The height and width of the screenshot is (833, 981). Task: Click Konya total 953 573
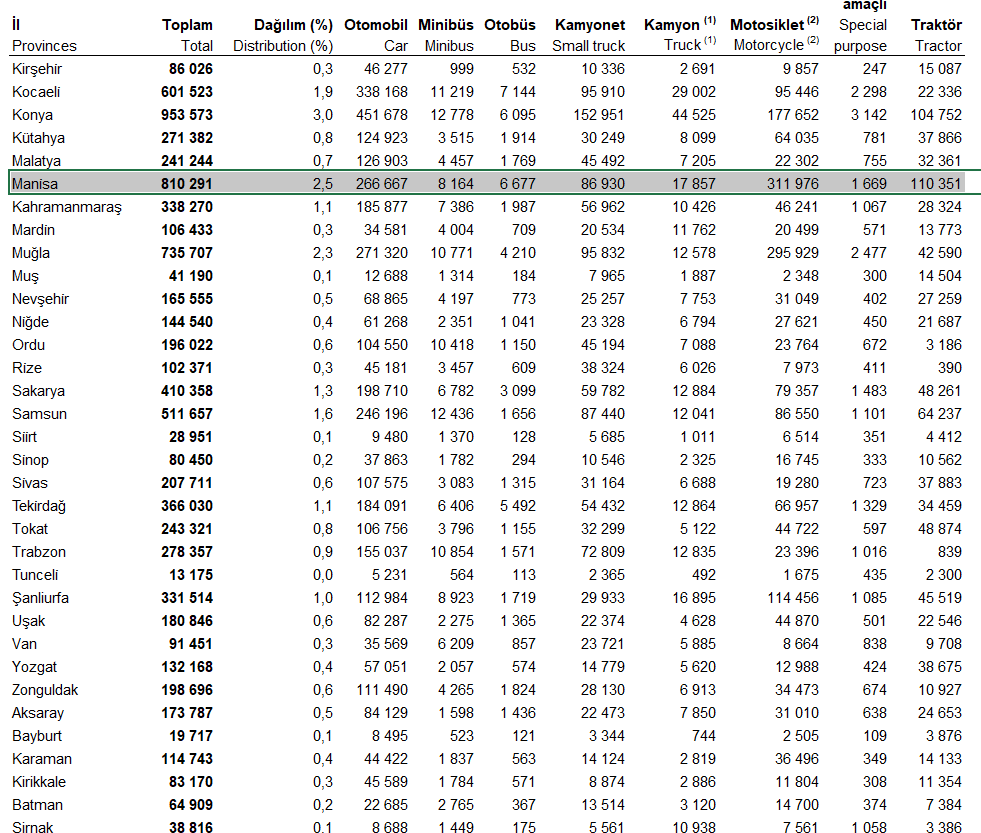(x=186, y=115)
